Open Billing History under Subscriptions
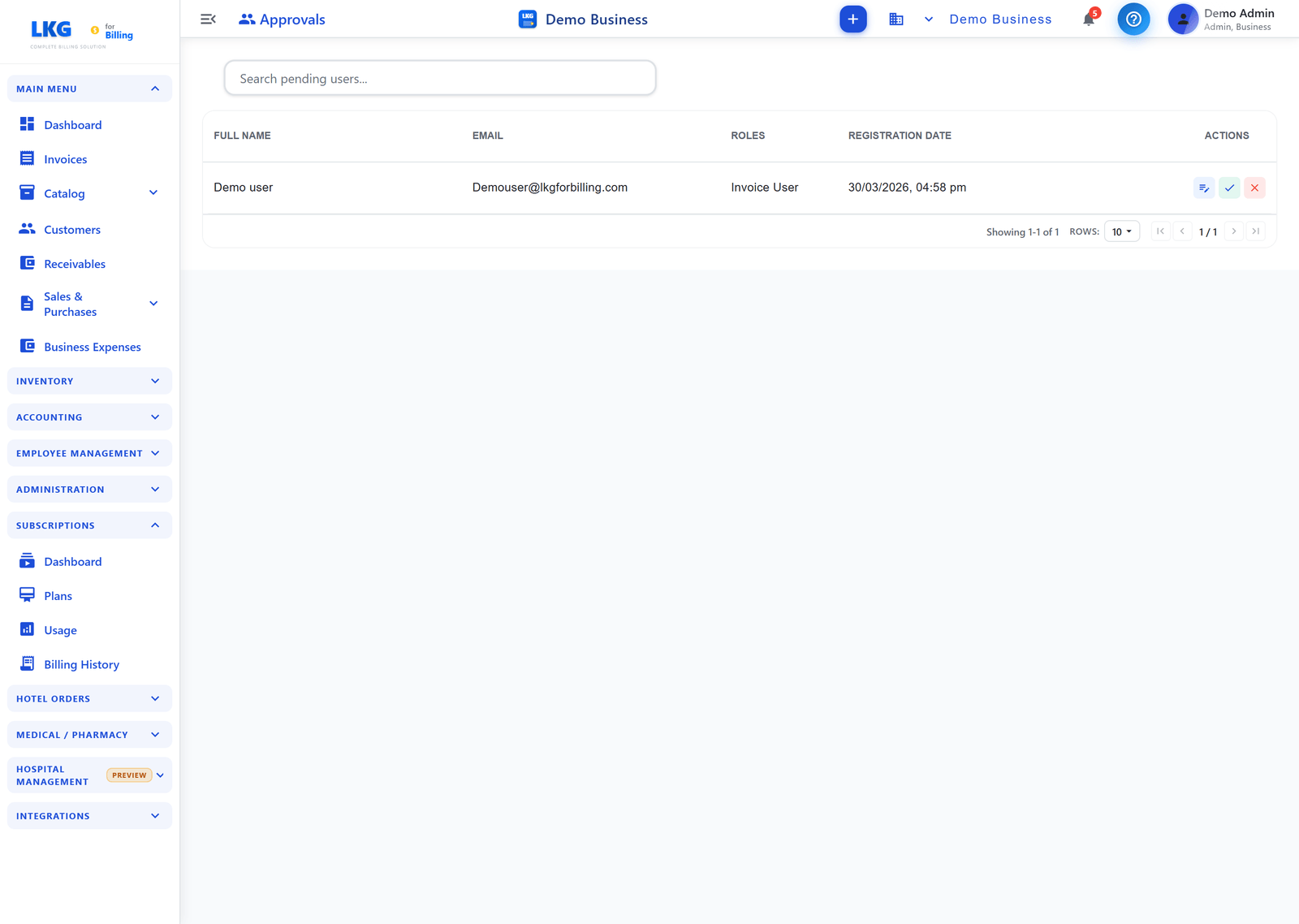Viewport: 1299px width, 924px height. [x=82, y=664]
